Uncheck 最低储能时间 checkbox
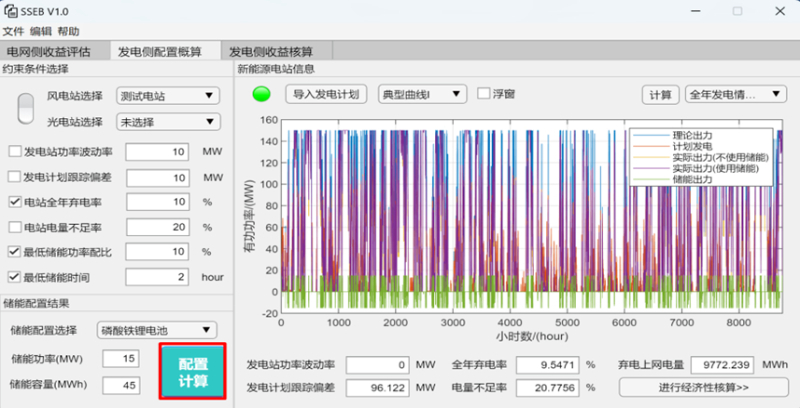The height and width of the screenshot is (408, 800). tap(15, 277)
